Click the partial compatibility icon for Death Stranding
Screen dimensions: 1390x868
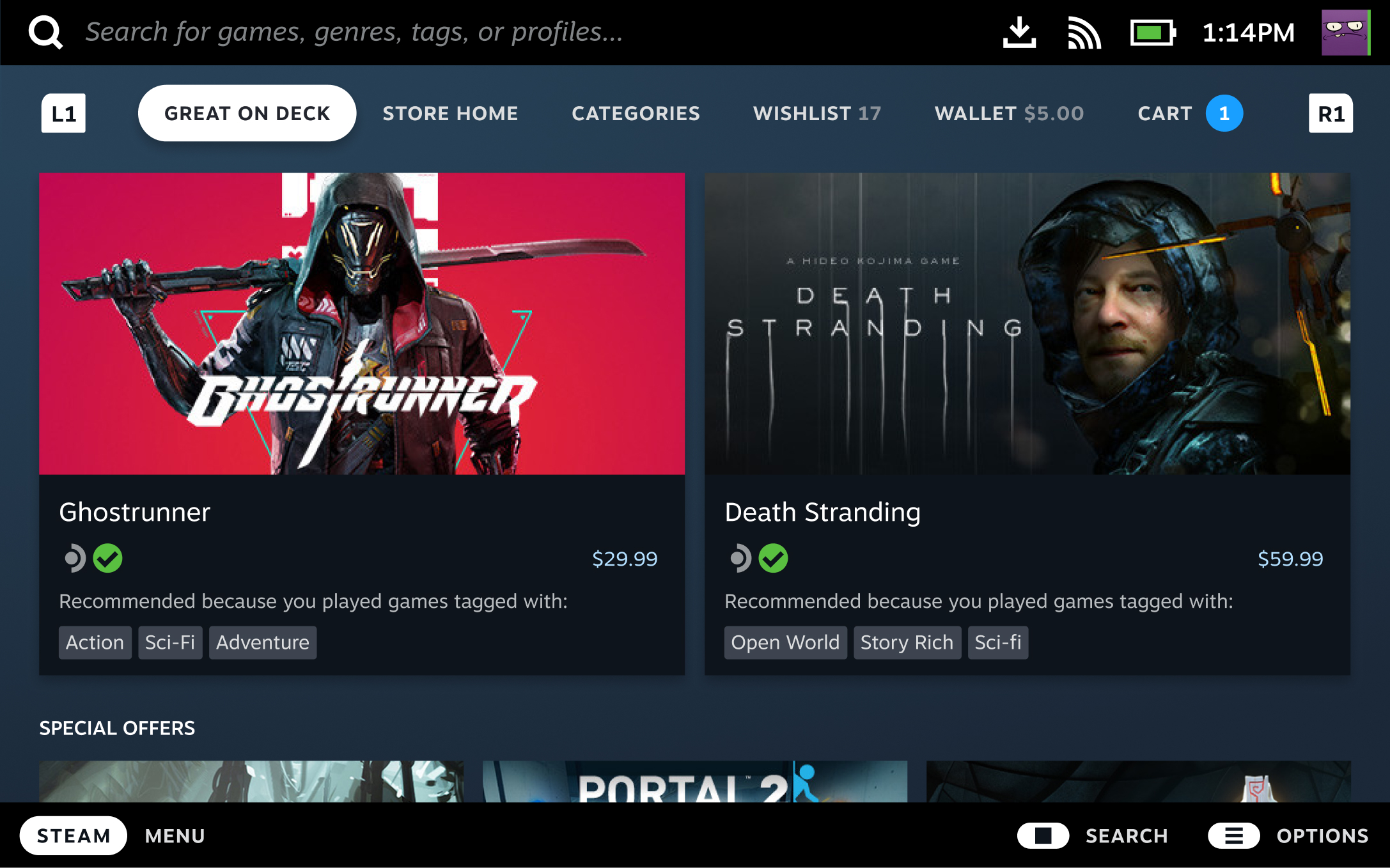[x=737, y=557]
